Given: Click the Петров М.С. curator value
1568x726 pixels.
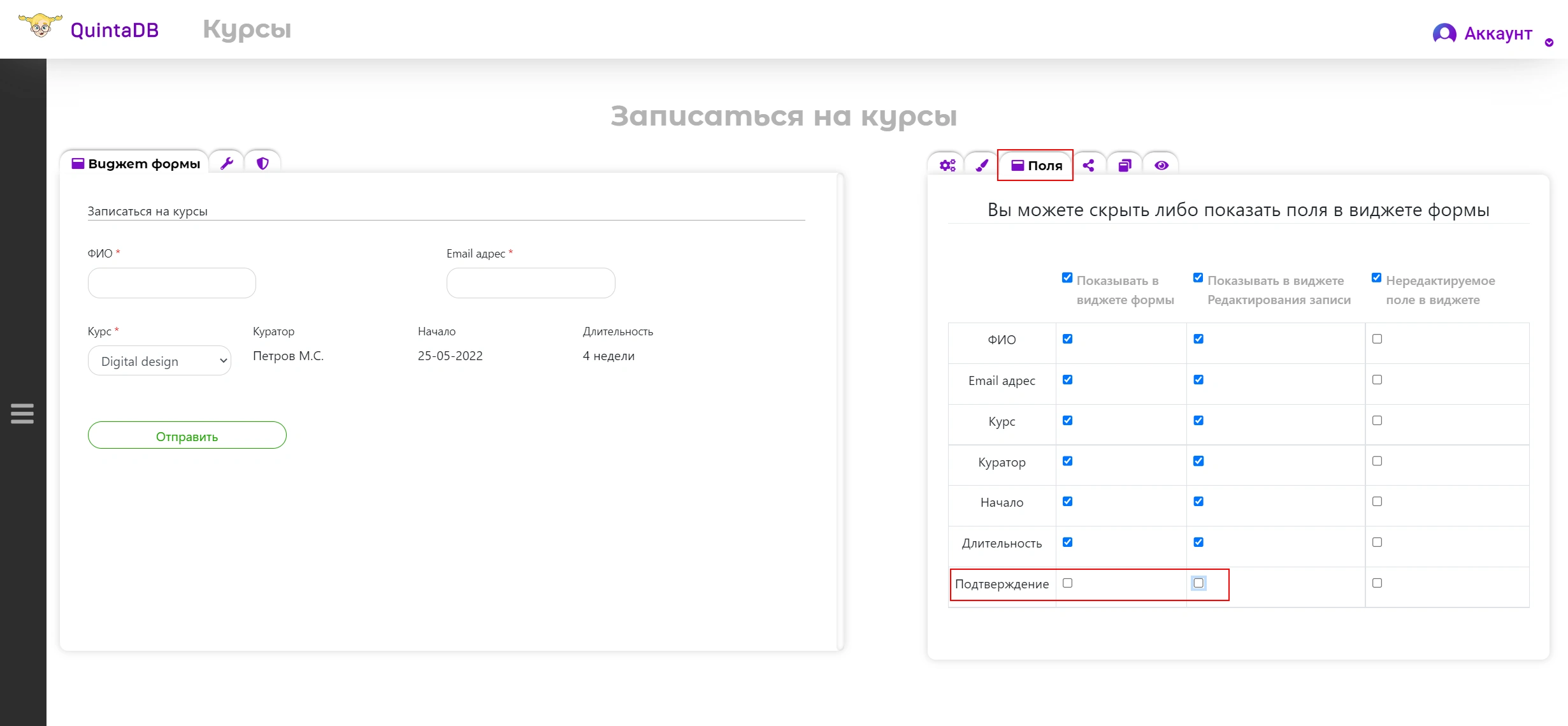Looking at the screenshot, I should [288, 356].
